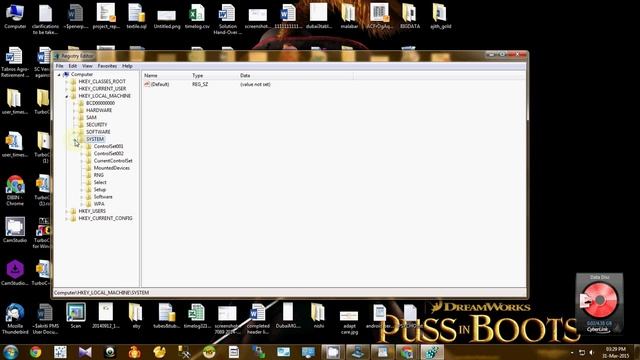Screen dimensions: 640x360
Task: Collapse the SYSTEM key arrow
Action: [74, 139]
